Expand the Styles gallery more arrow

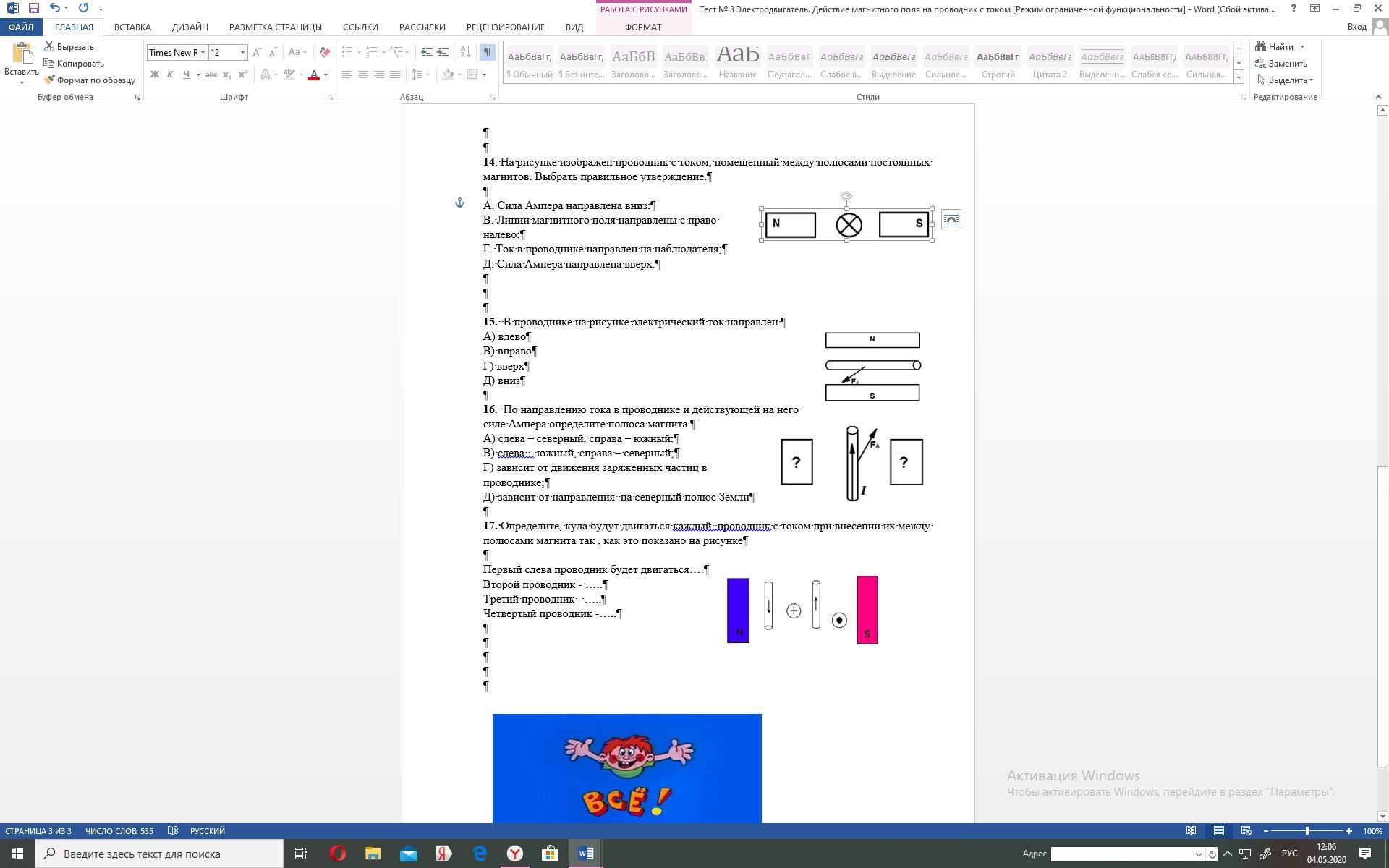pos(1239,77)
